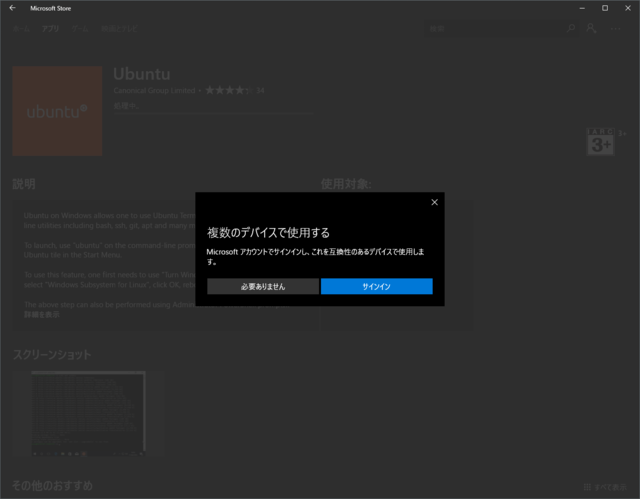The image size is (640, 499).
Task: Open the more options ellipsis menu
Action: click(616, 29)
